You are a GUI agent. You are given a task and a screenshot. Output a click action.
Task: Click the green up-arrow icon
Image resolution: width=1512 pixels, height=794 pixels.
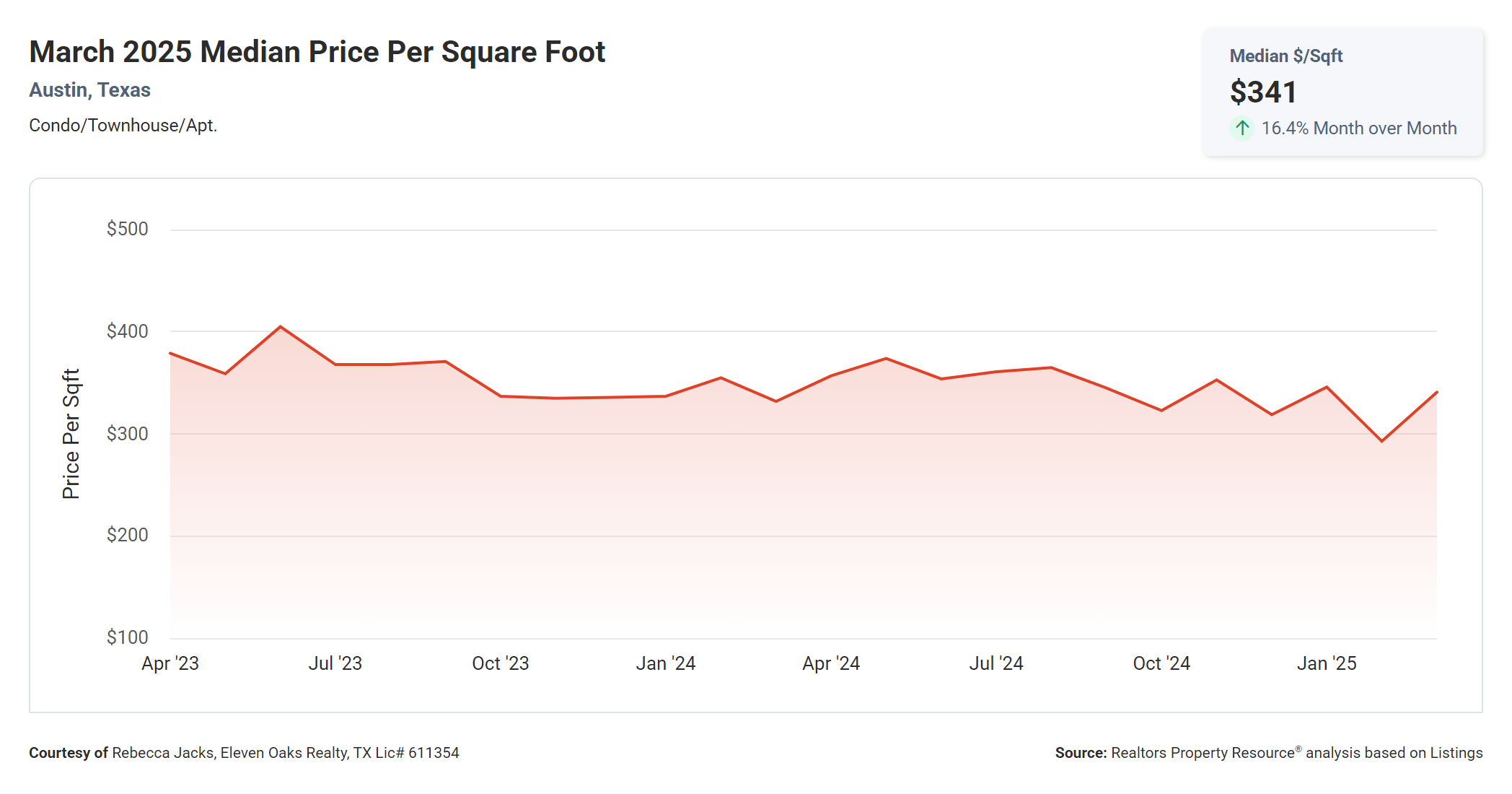click(x=1241, y=128)
